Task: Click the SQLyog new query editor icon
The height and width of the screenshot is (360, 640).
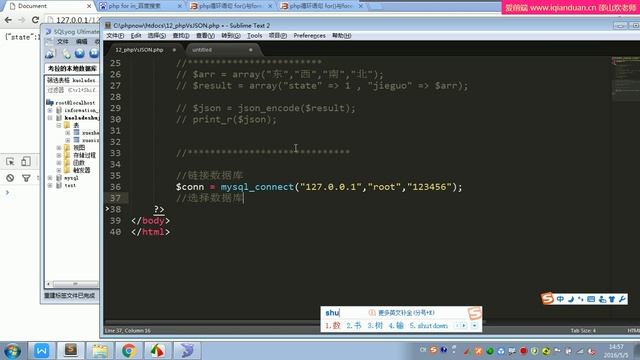Action: (x=66, y=53)
